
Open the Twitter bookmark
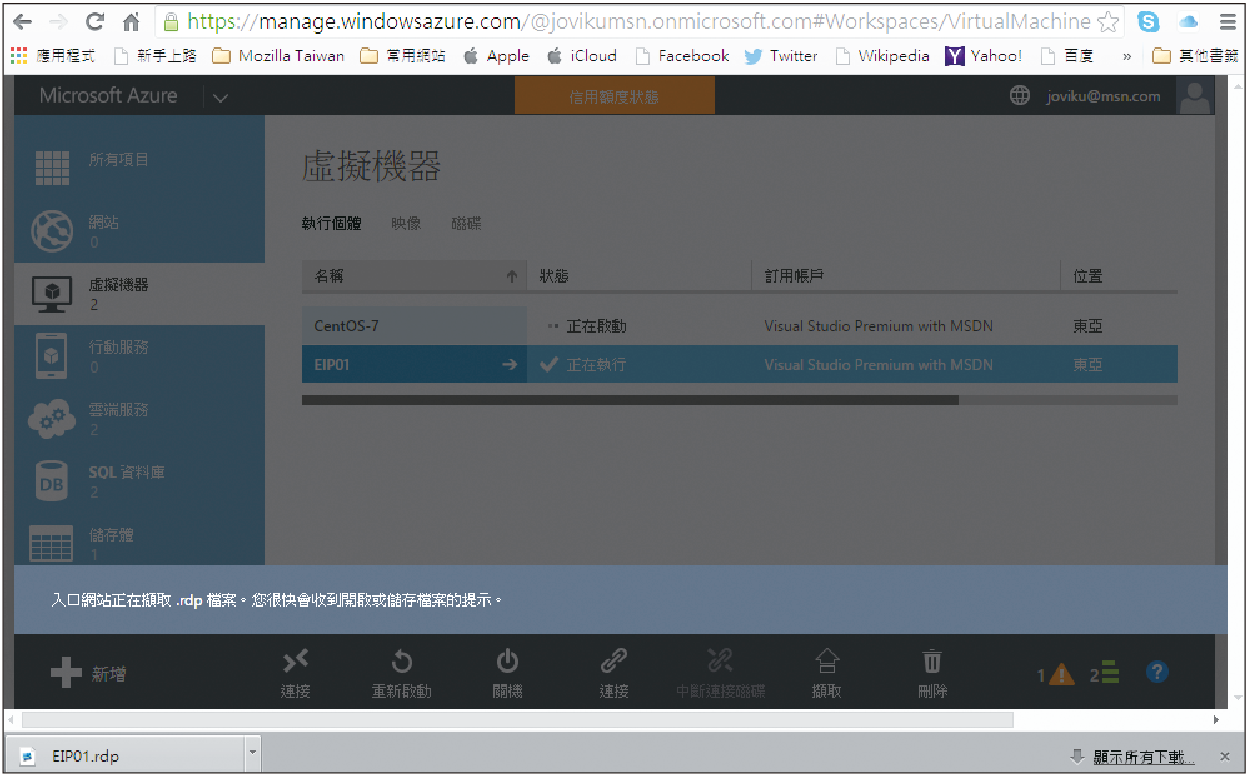pos(781,56)
